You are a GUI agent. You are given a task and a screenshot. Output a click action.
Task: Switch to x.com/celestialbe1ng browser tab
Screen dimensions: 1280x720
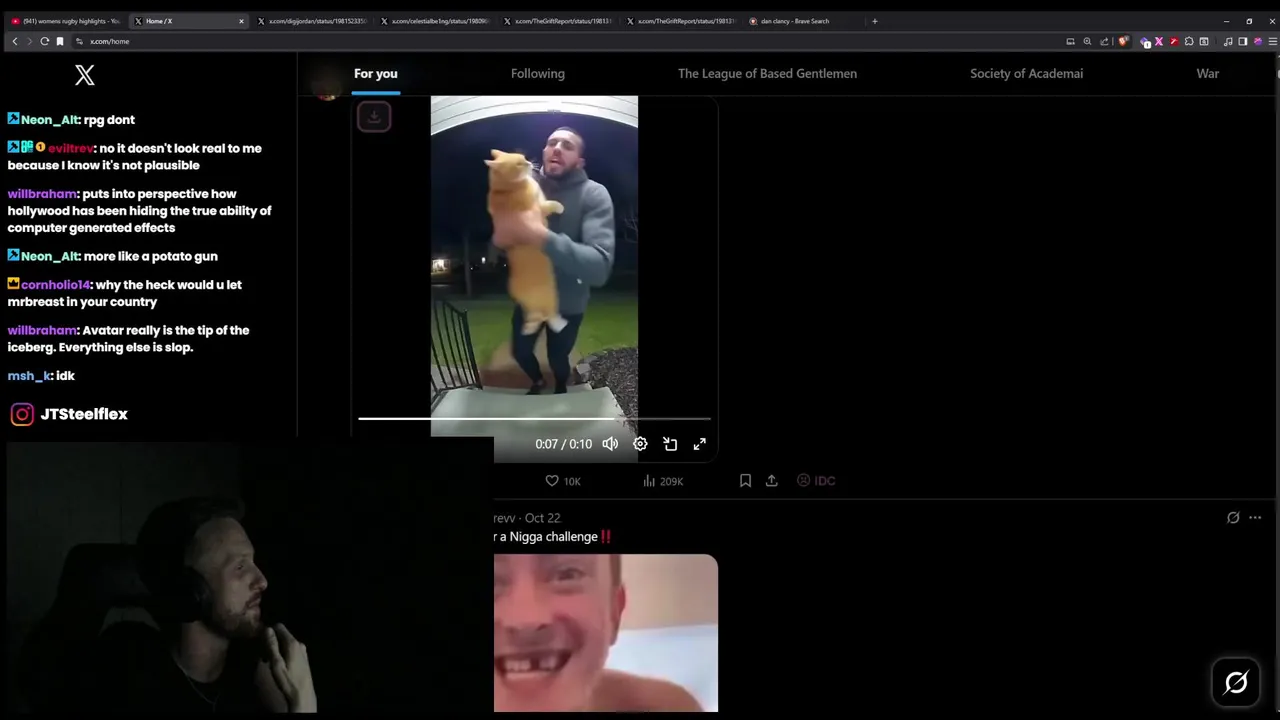pos(437,21)
